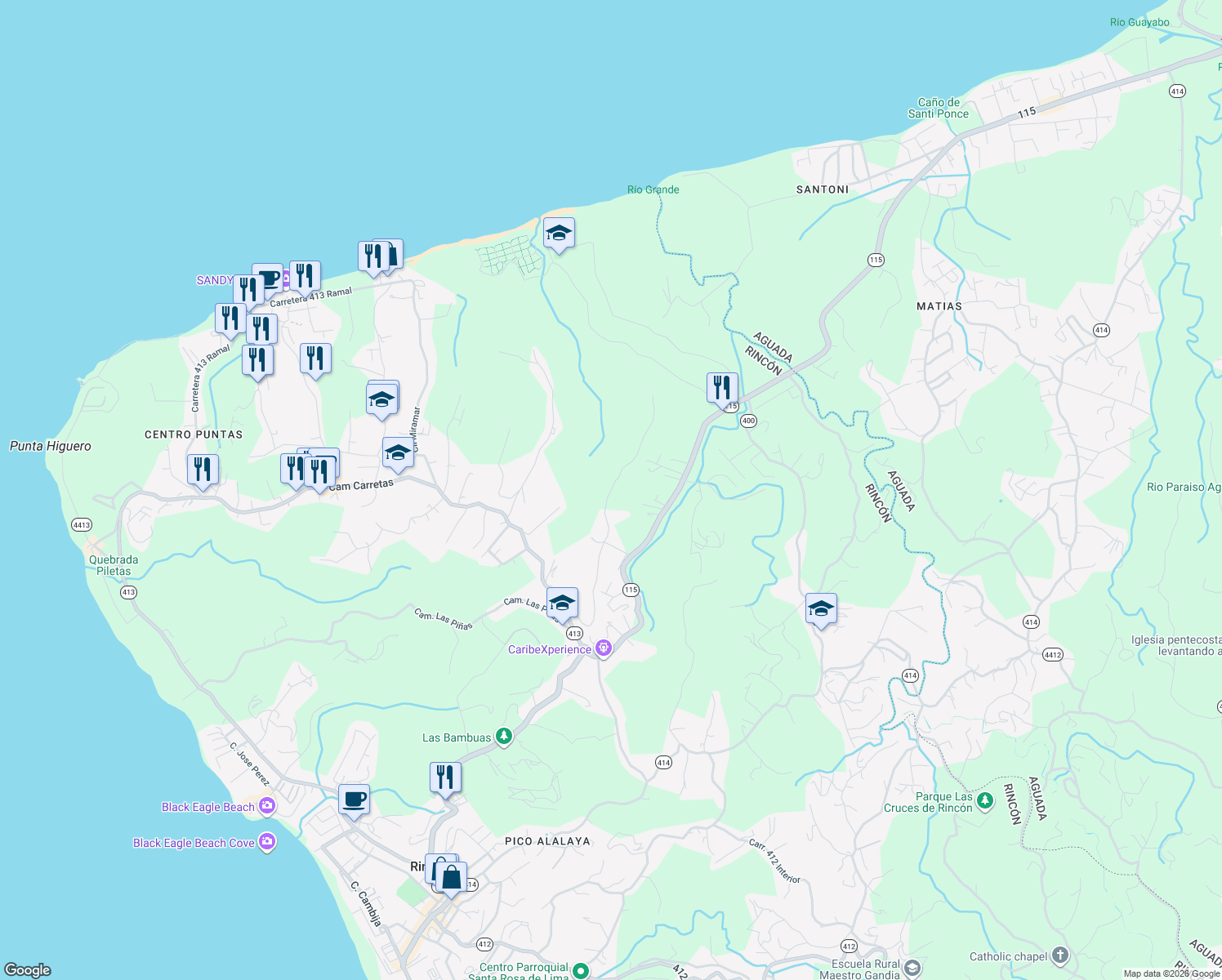
Task: Click the Google logo in the corner
Action: 29,971
